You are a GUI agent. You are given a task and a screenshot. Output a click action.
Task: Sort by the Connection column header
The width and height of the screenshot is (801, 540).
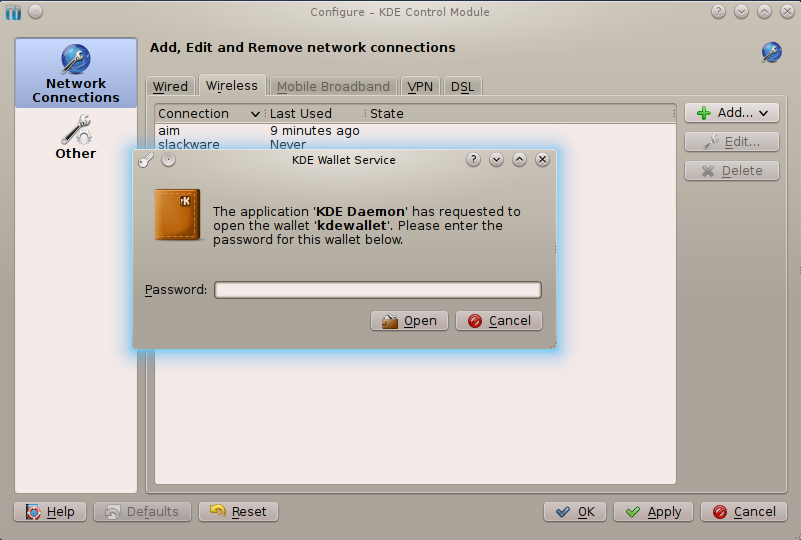click(209, 113)
